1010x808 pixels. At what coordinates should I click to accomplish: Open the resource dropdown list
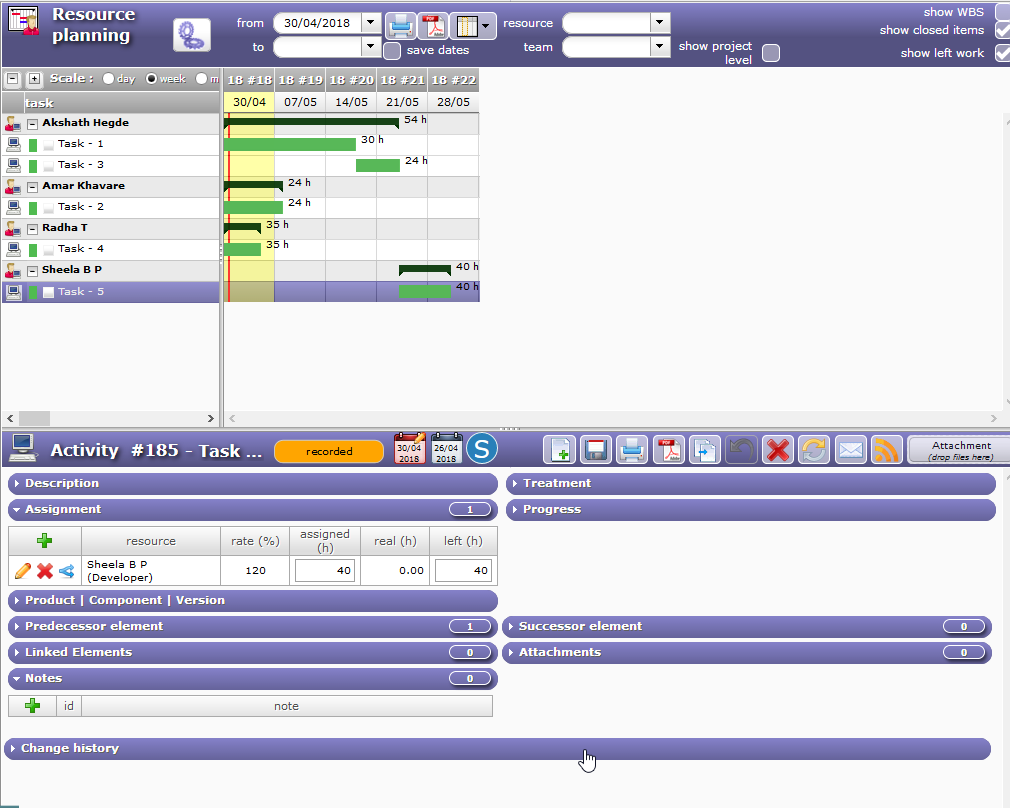coord(659,22)
